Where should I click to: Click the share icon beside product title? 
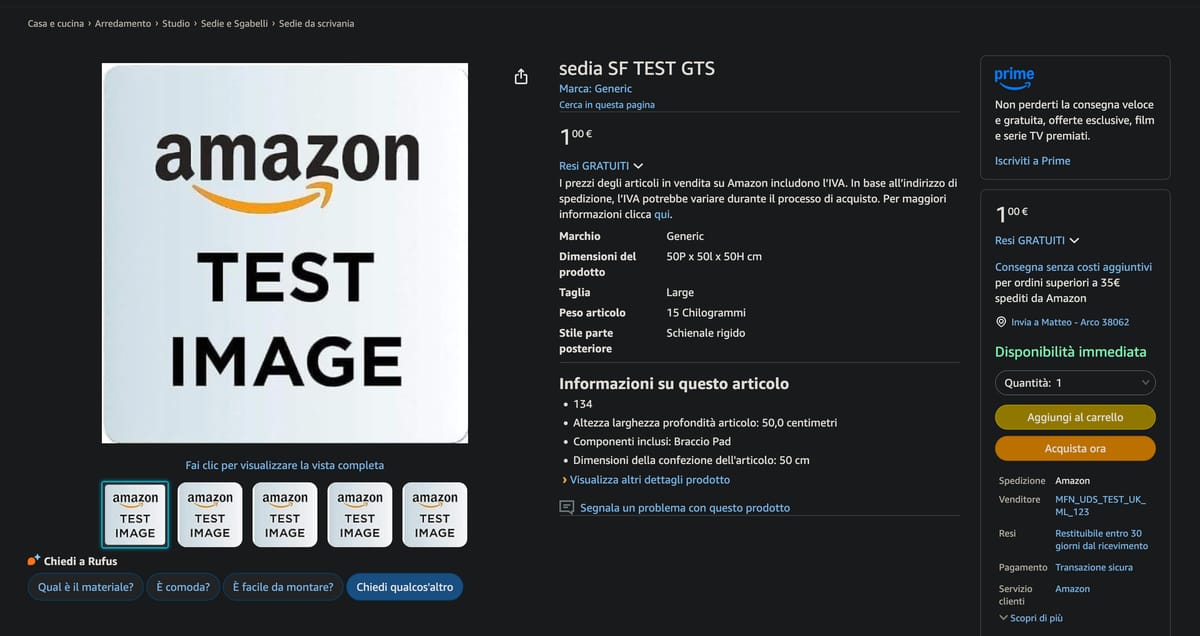click(x=521, y=77)
